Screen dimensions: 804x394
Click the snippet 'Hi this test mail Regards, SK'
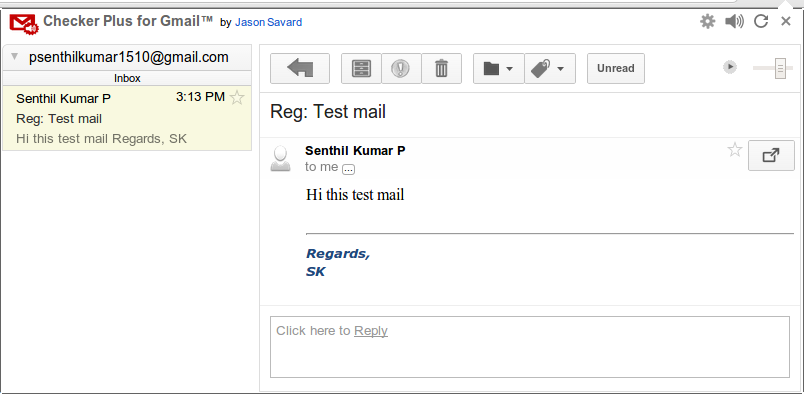coord(102,139)
